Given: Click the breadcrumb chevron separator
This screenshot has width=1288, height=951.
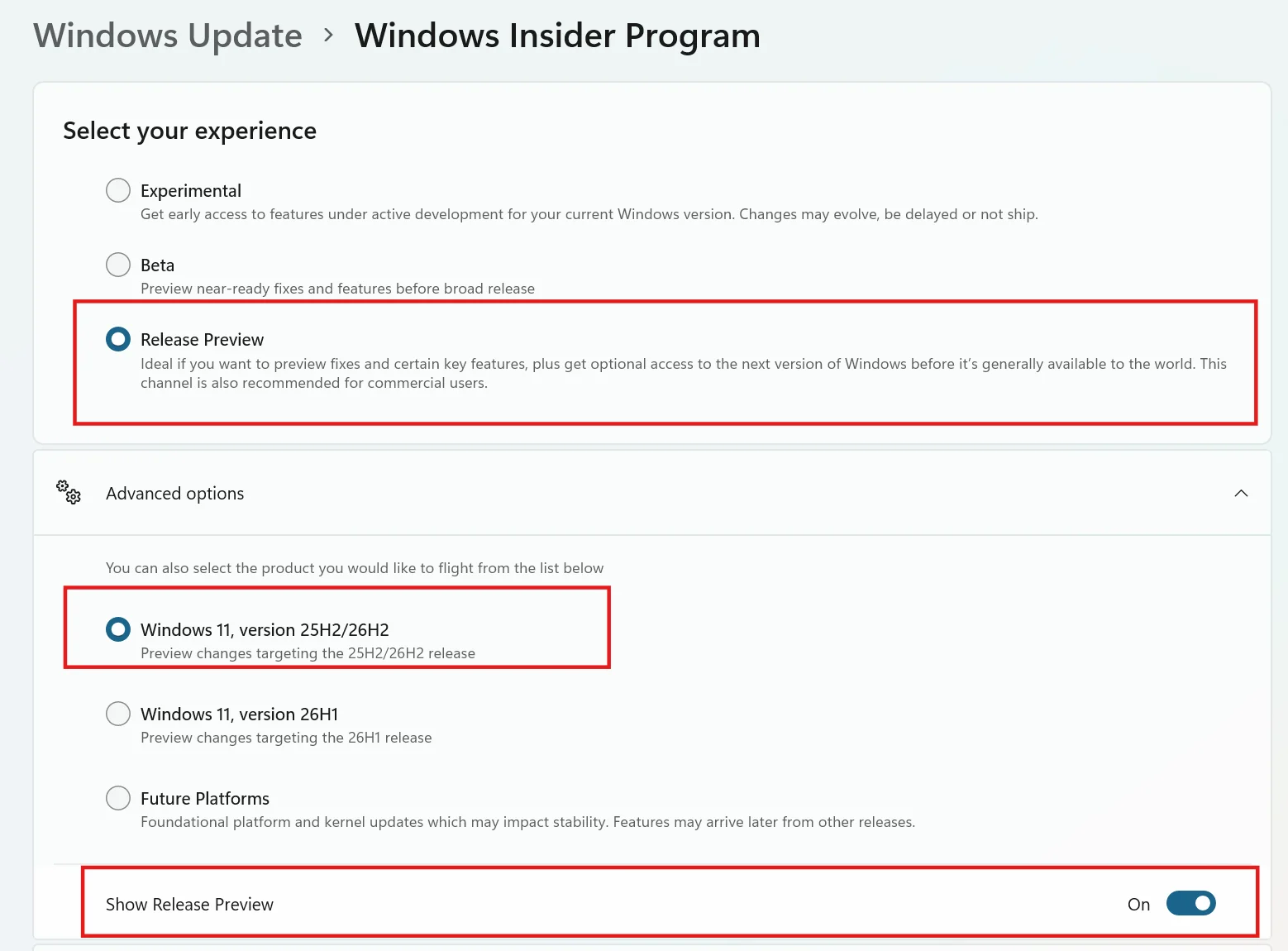Looking at the screenshot, I should (329, 35).
